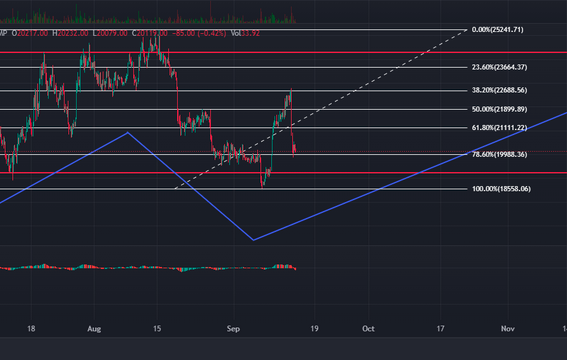Select the lower red horizontal support line
Viewport: 567px width, 360px height.
coord(284,173)
